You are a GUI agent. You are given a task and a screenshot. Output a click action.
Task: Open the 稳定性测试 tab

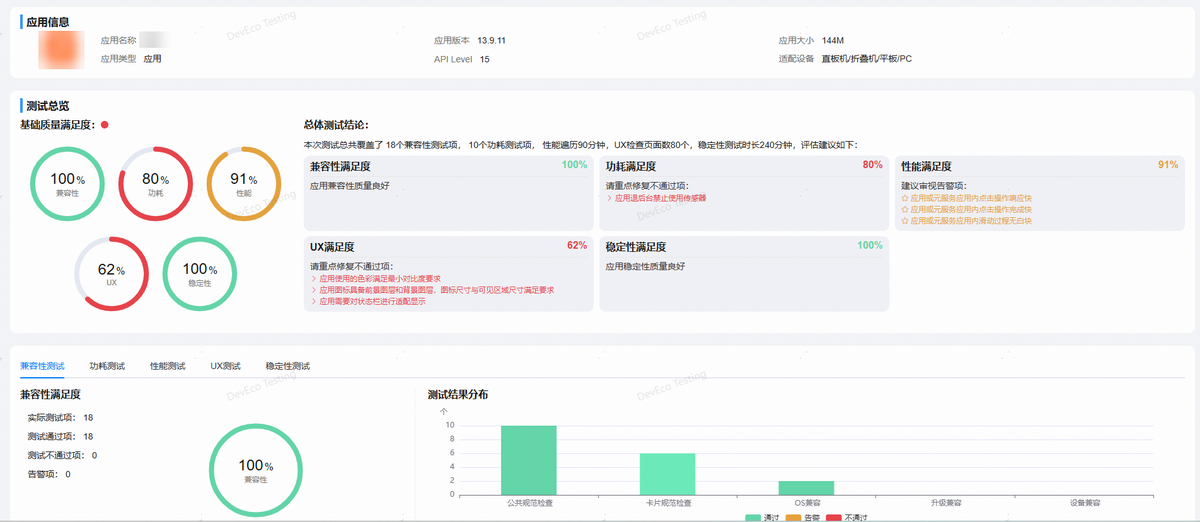288,367
